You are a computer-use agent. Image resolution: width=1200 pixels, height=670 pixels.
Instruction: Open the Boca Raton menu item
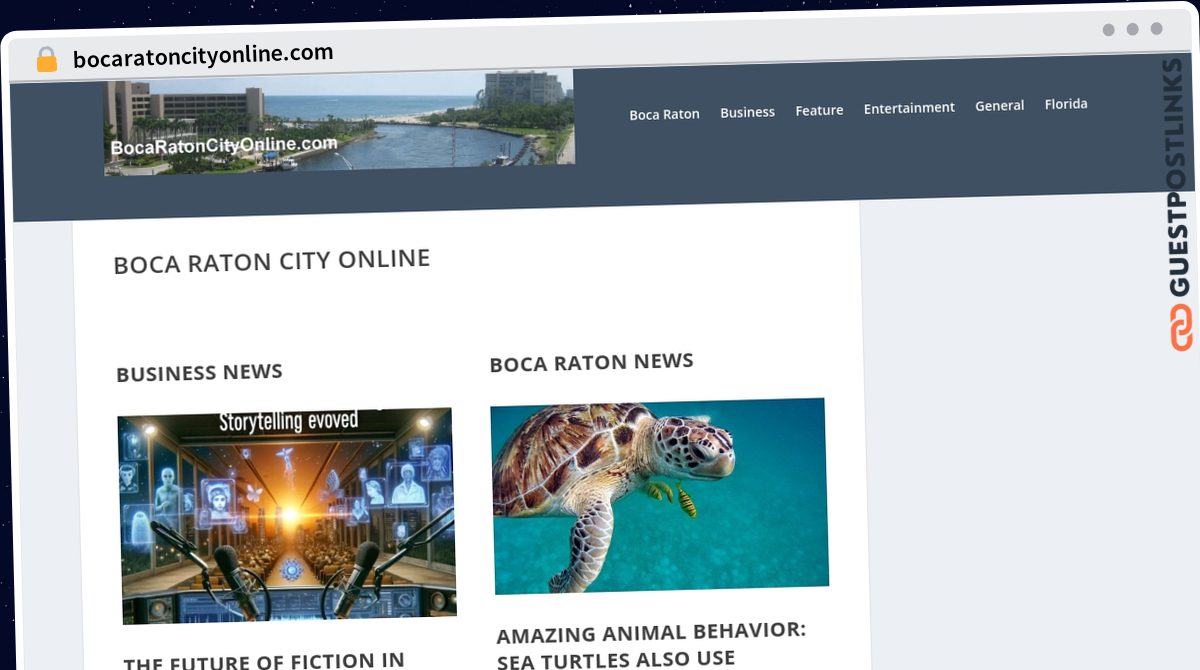click(664, 114)
